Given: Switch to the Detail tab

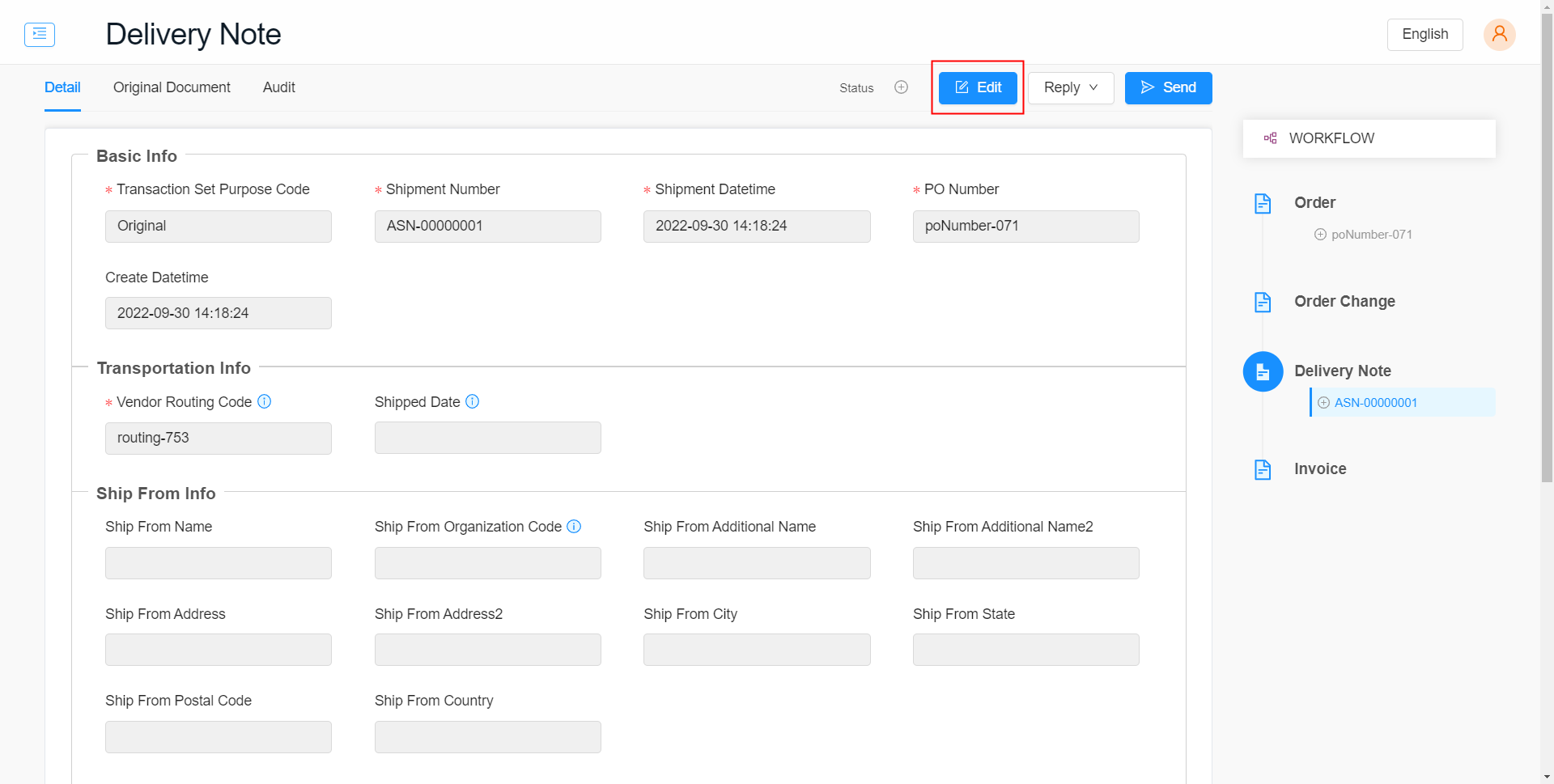Looking at the screenshot, I should point(62,87).
